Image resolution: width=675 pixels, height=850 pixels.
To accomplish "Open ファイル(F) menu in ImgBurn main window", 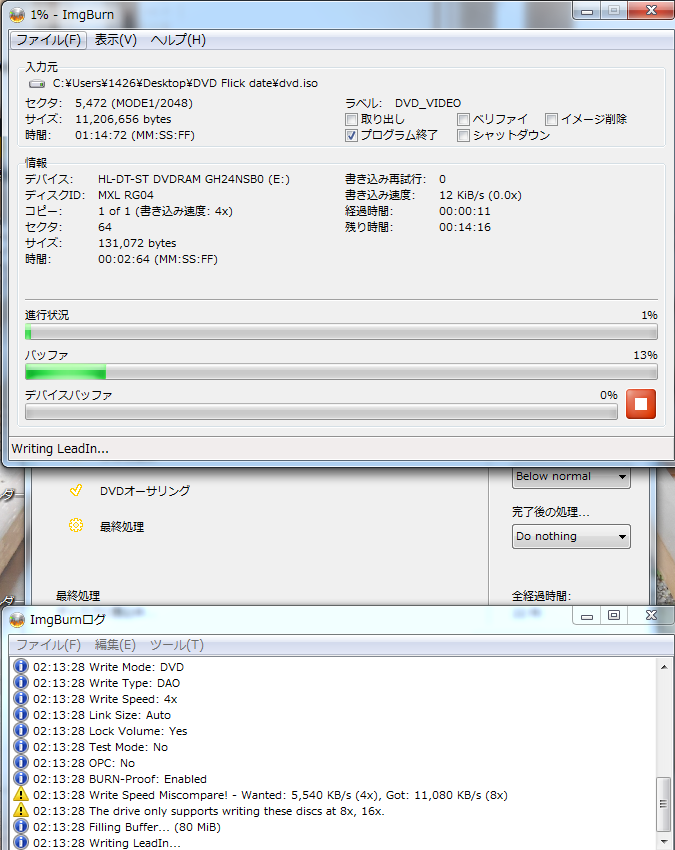I will 48,40.
